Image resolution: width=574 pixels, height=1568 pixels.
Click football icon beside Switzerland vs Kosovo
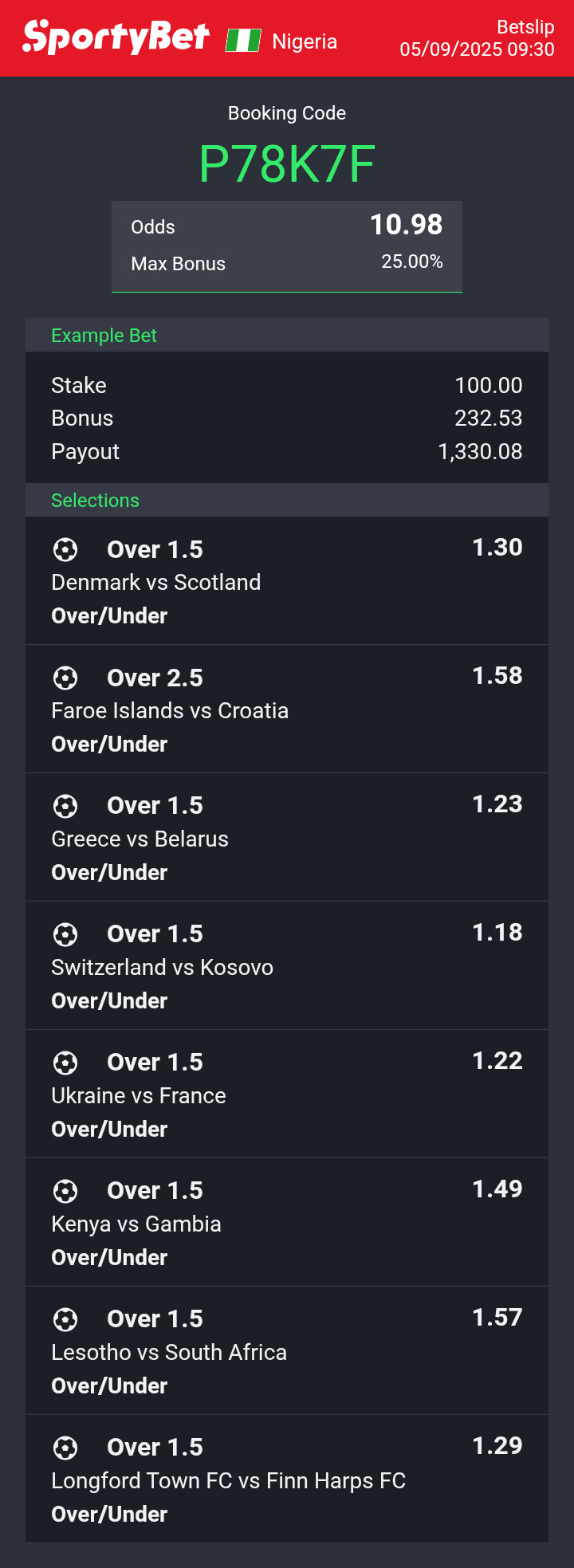pos(65,934)
